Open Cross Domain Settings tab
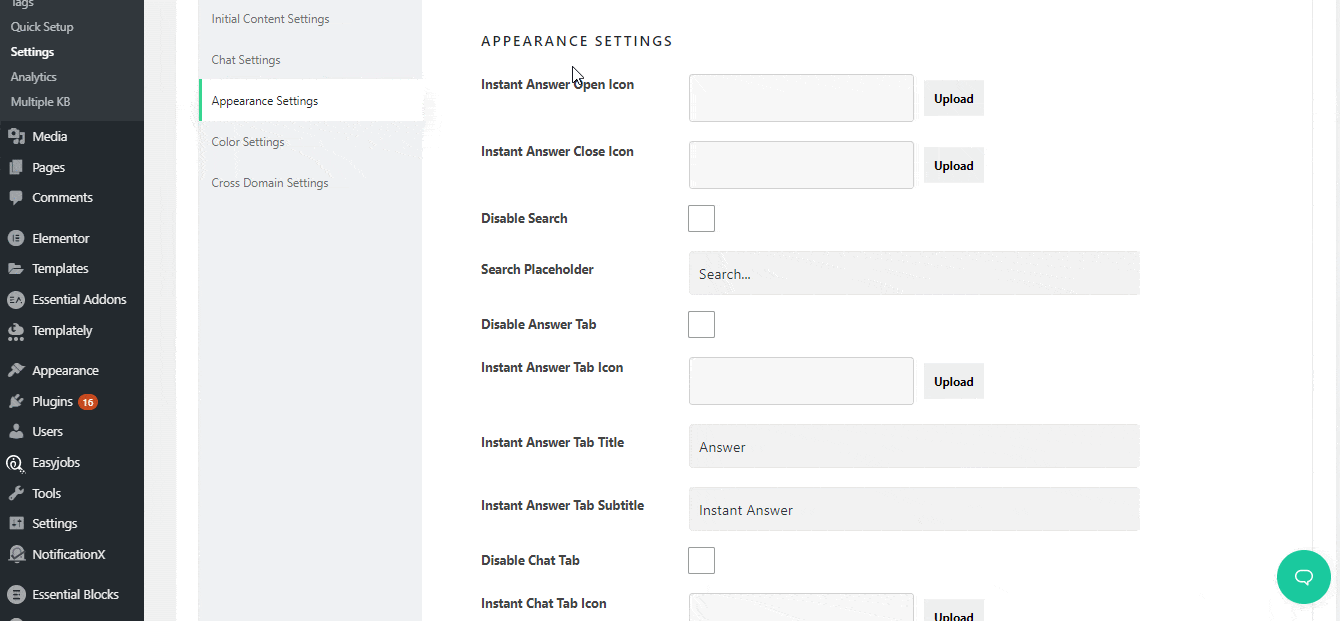This screenshot has height=621, width=1340. coord(270,183)
